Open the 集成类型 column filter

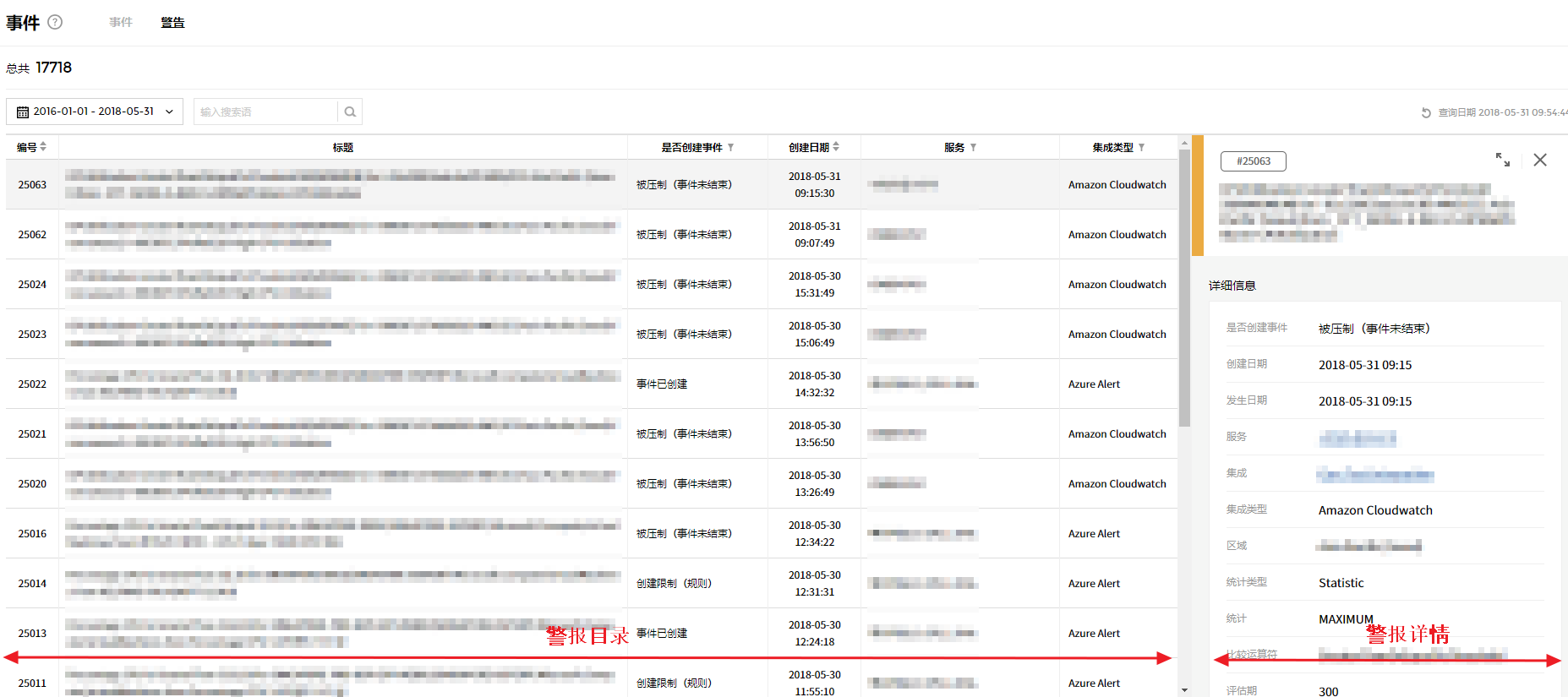pyautogui.click(x=1141, y=148)
